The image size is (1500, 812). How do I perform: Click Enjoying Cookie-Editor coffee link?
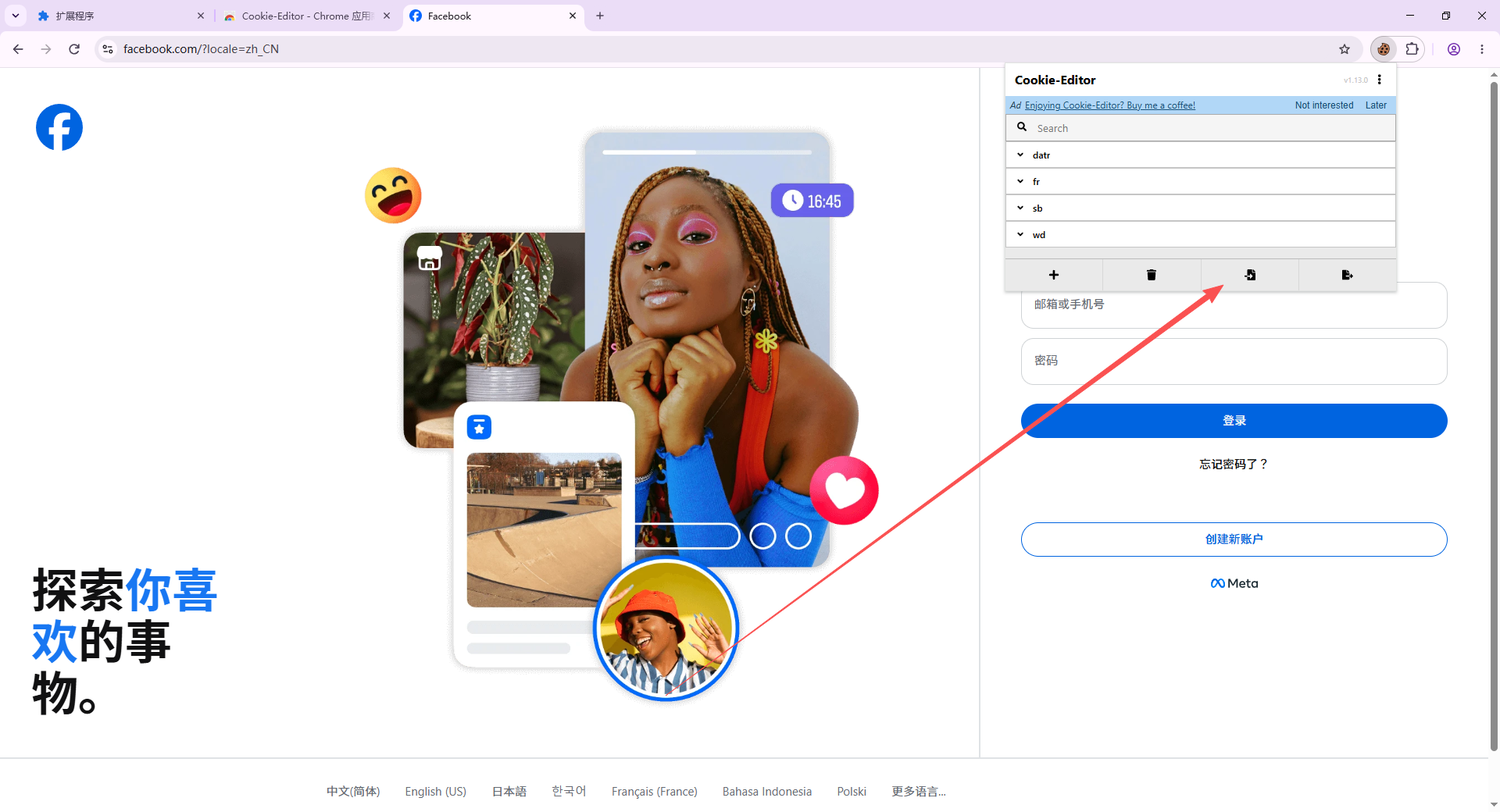[1109, 105]
